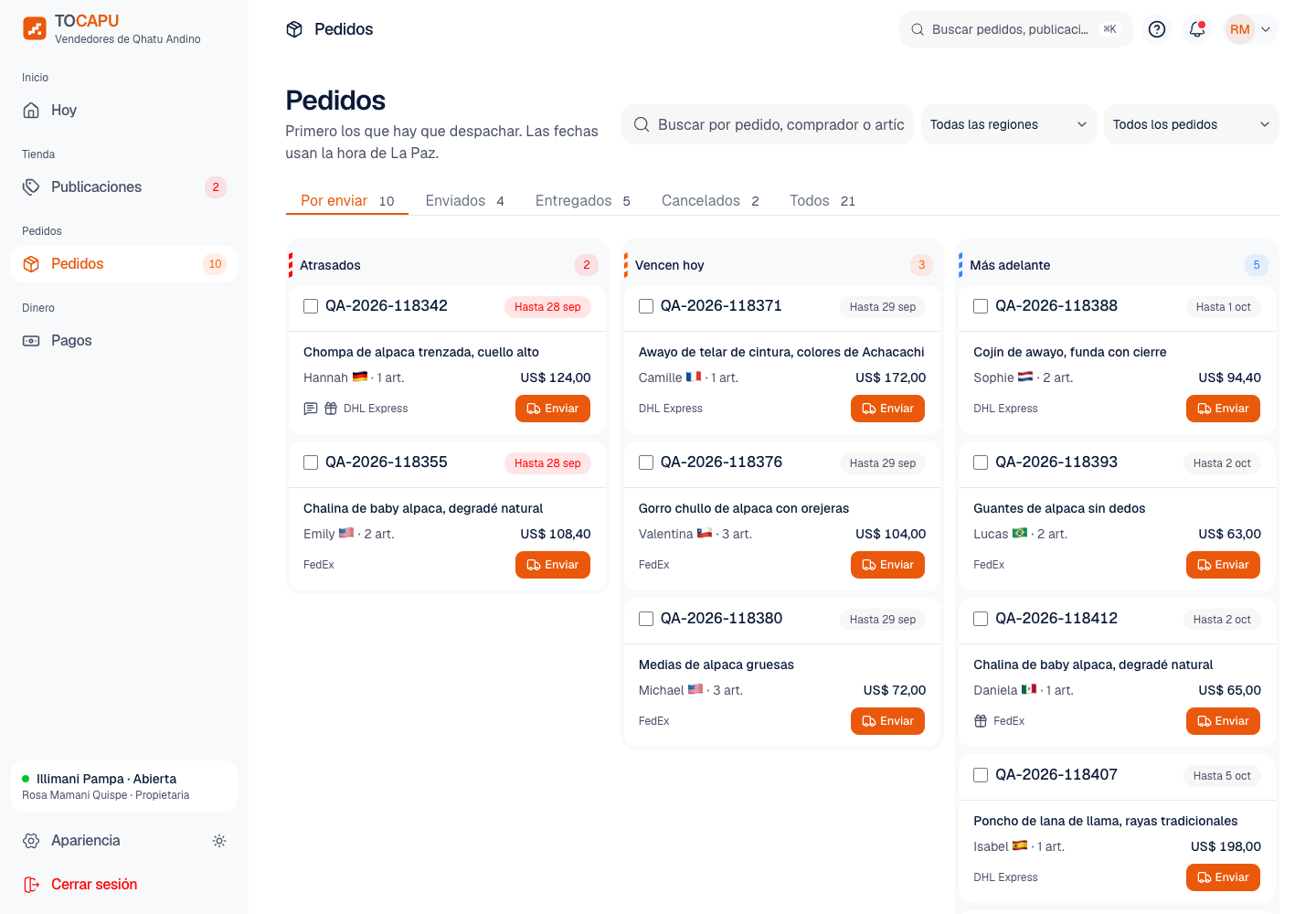Tick the checkbox for order QA-2026-118407
The width and height of the screenshot is (1316, 914).
pos(981,775)
